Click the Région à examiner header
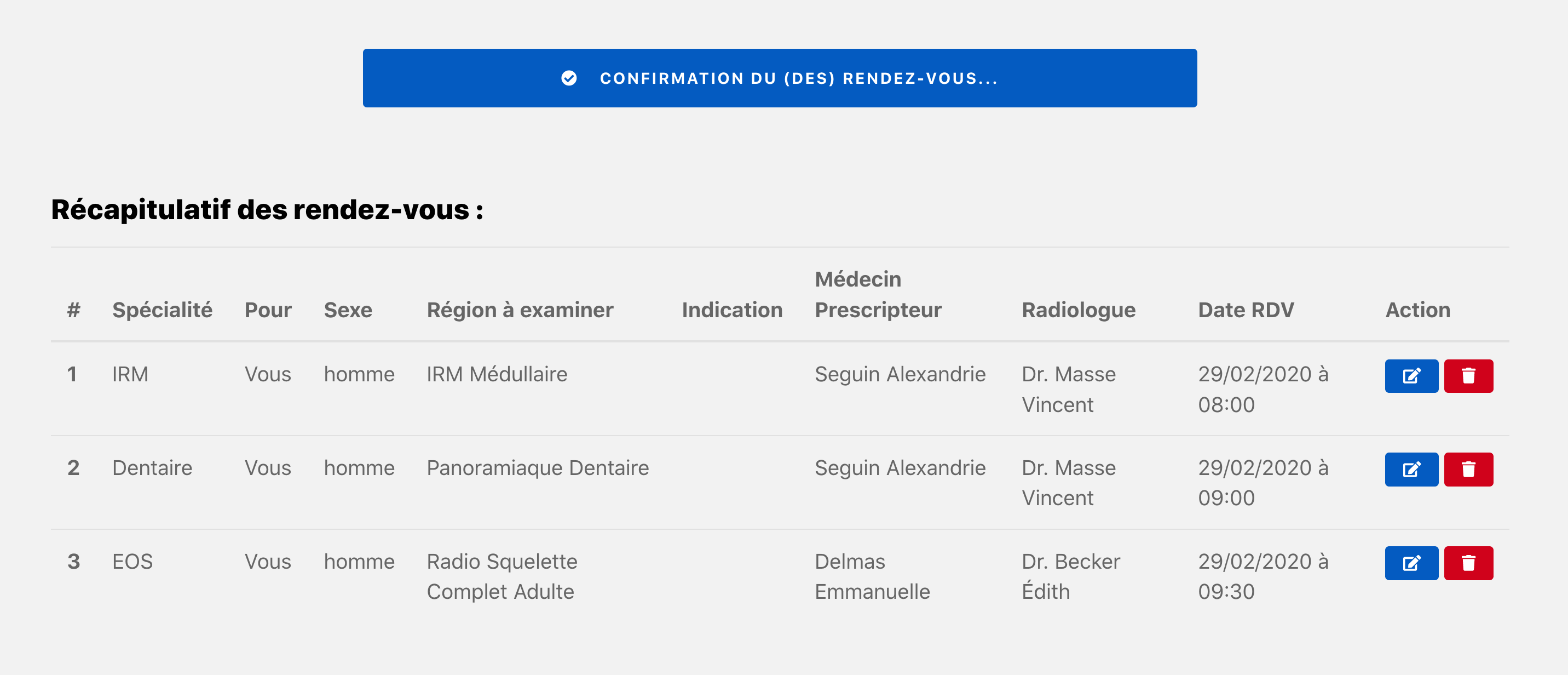 tap(520, 310)
